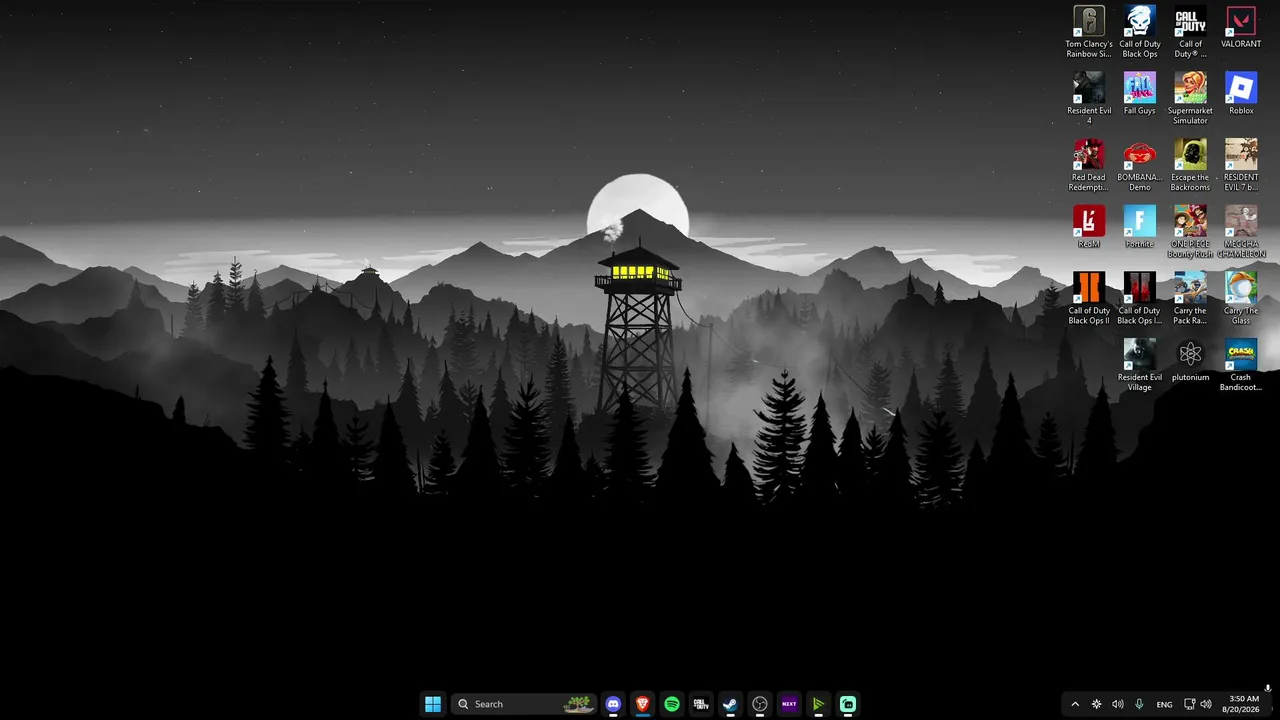The image size is (1280, 720).
Task: Select the Call of Duty® desktop shortcut
Action: pyautogui.click(x=1190, y=32)
